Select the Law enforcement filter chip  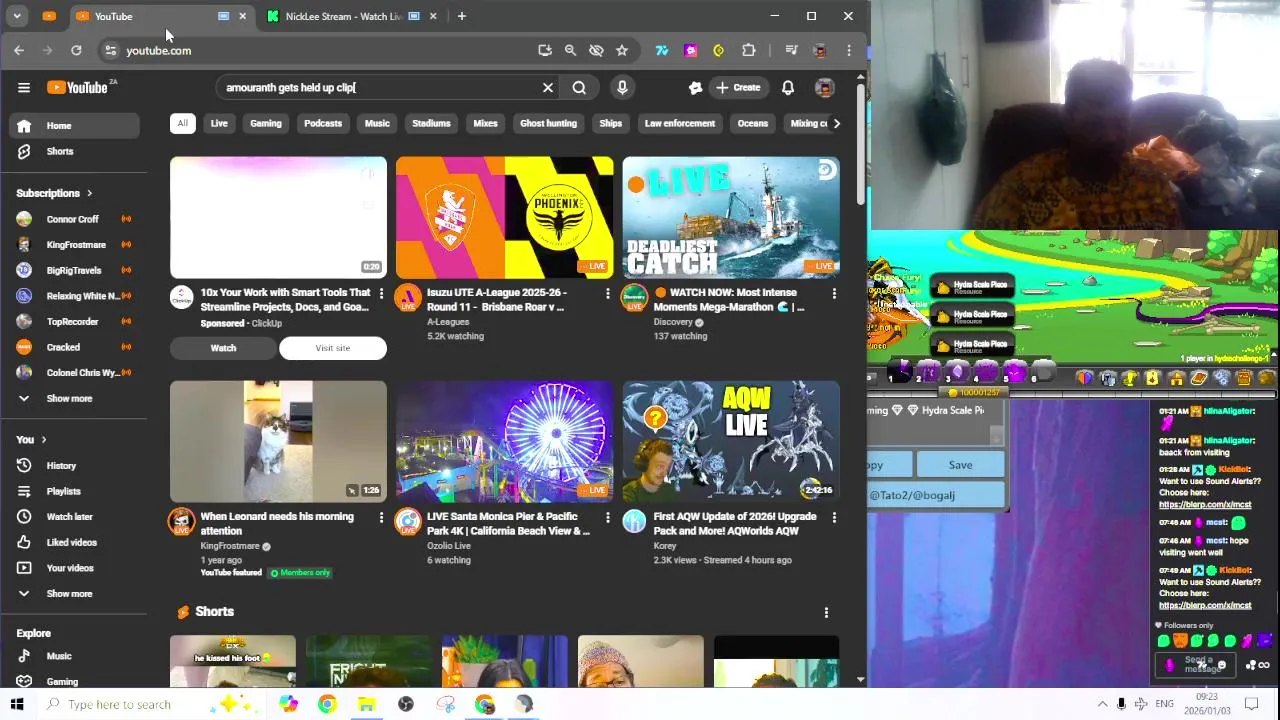(x=680, y=123)
